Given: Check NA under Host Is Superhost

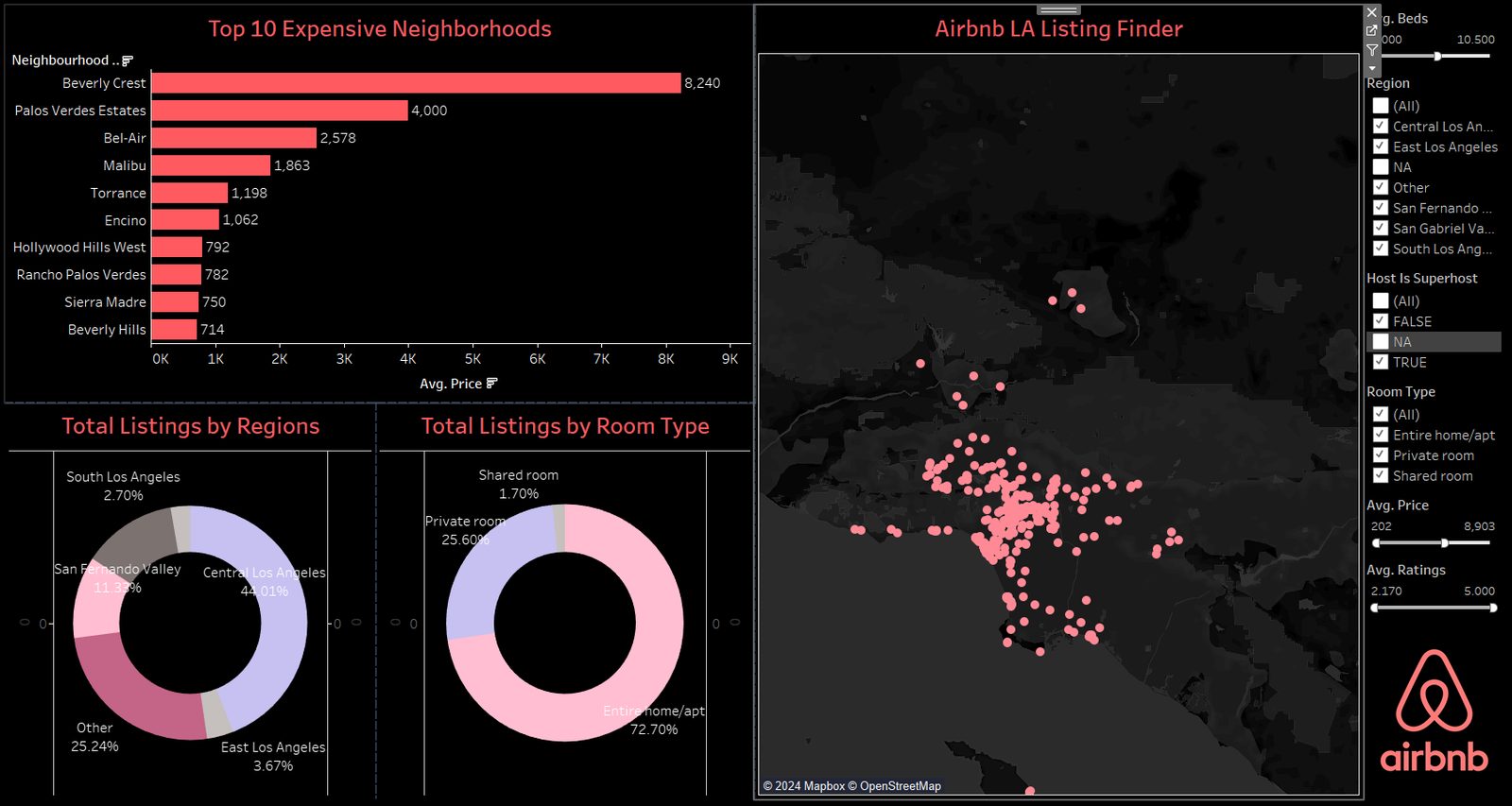Looking at the screenshot, I should (1381, 342).
